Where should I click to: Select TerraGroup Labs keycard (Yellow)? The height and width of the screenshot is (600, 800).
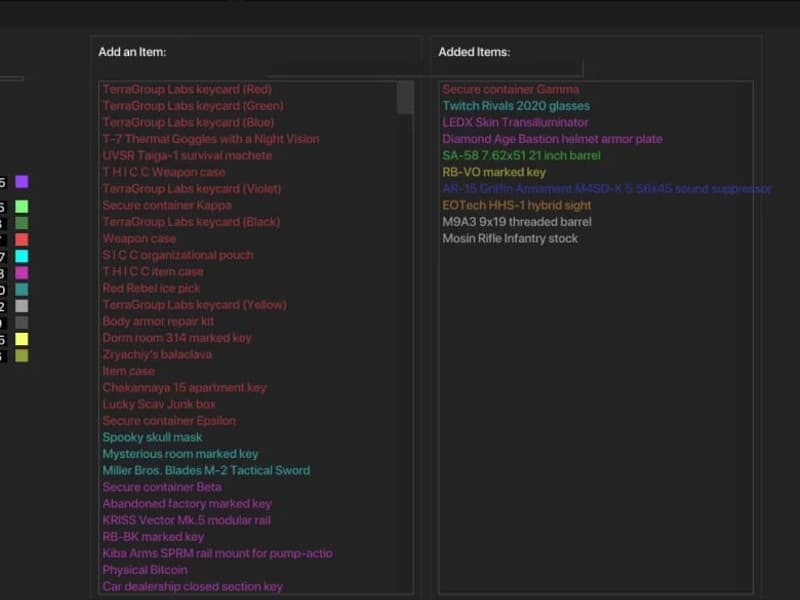(x=194, y=305)
